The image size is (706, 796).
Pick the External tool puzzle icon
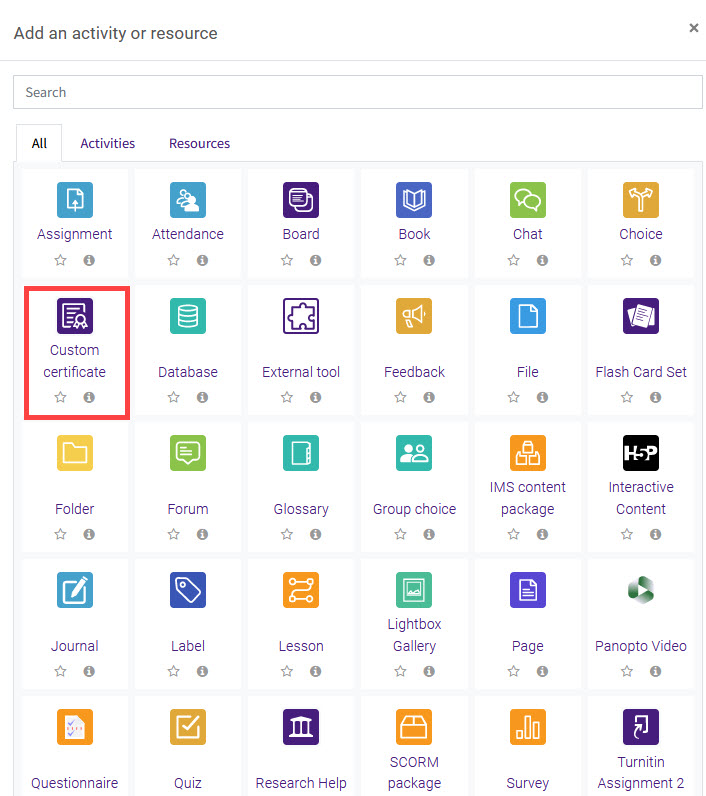[x=301, y=316]
